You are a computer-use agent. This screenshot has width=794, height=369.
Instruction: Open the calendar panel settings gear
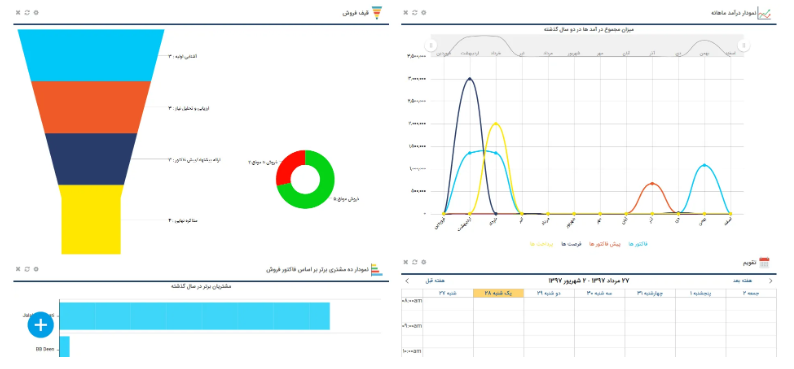point(424,262)
